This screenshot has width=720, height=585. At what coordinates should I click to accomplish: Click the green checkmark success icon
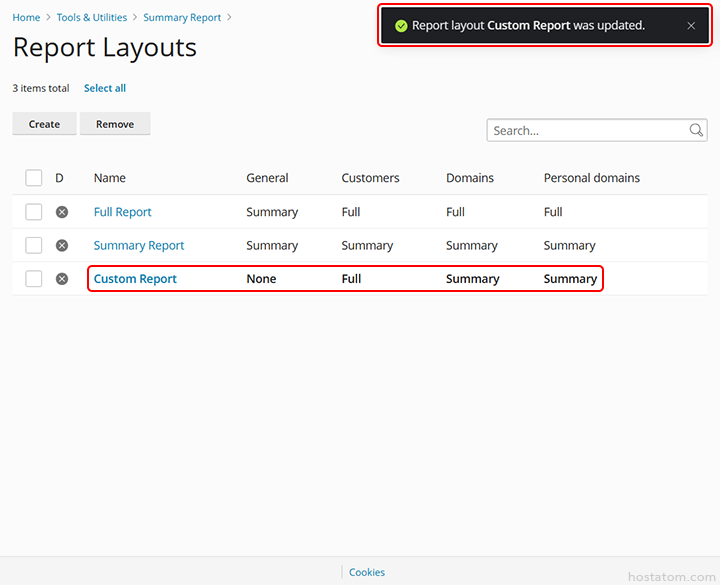(401, 26)
